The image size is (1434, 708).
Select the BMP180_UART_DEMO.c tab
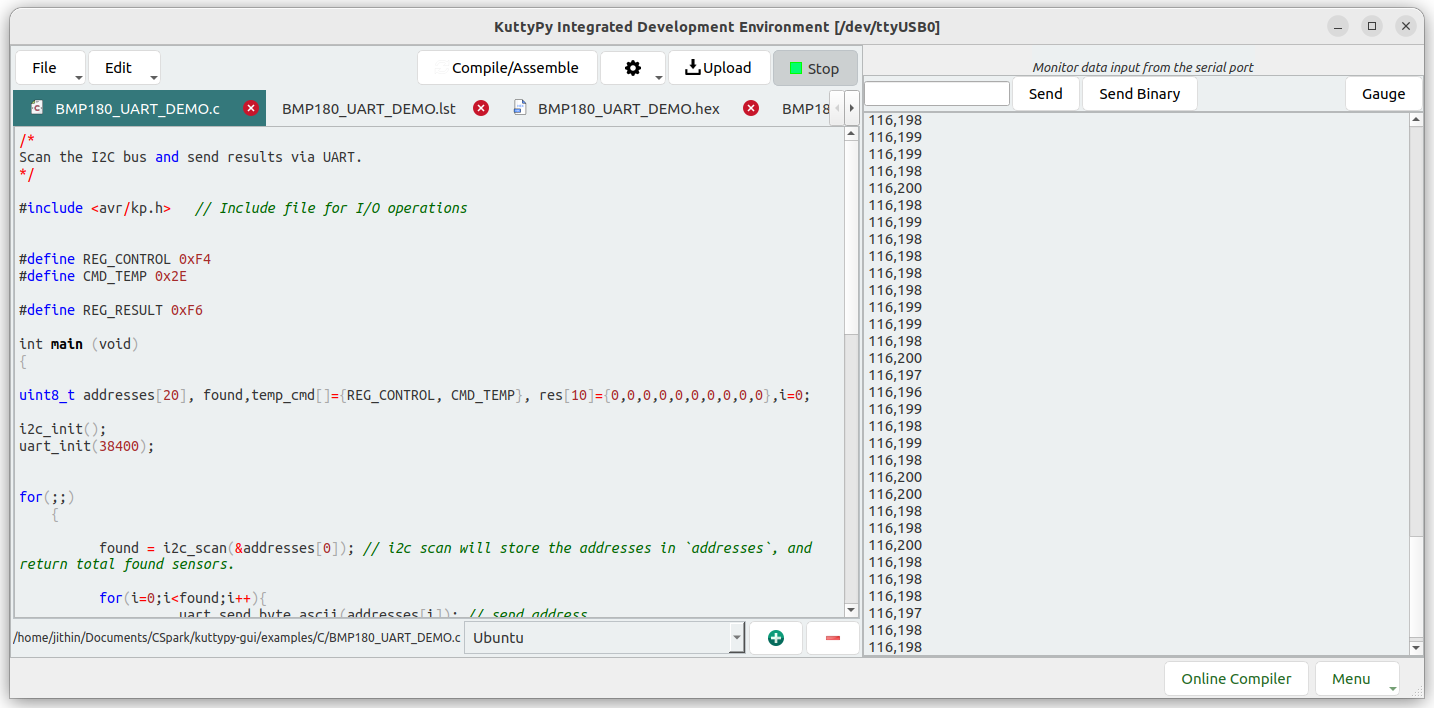(138, 108)
